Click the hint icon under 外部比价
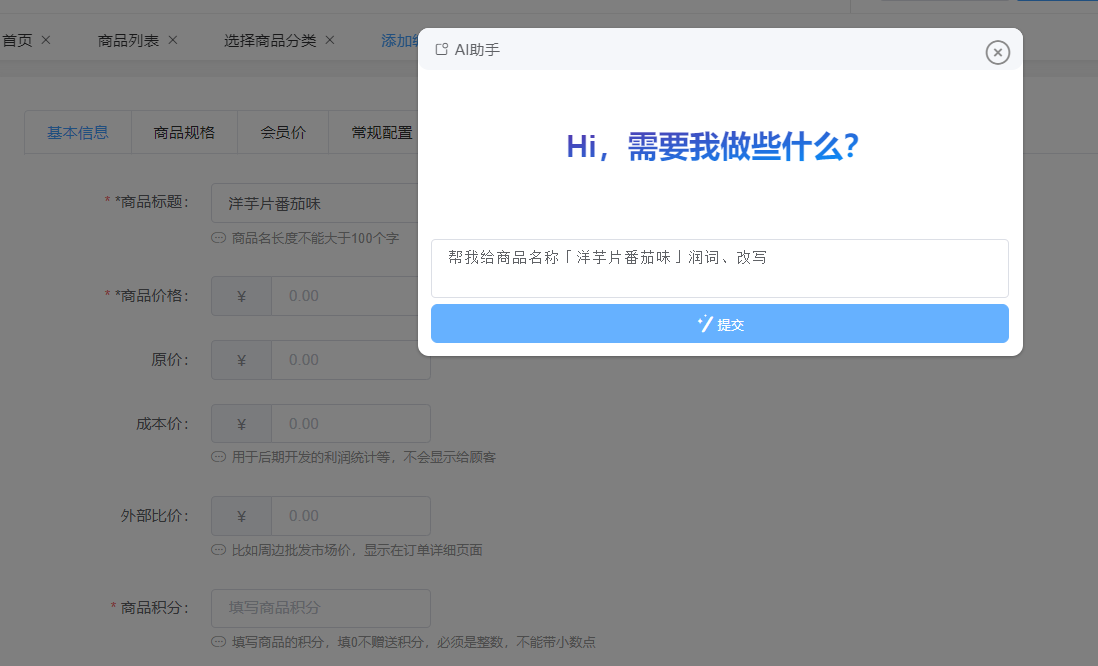 (218, 550)
